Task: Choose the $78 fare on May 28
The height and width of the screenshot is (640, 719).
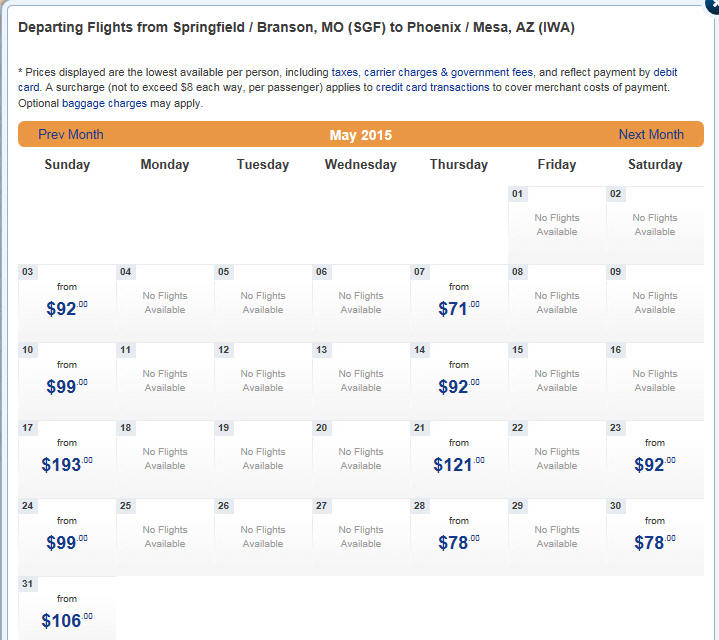Action: 458,542
